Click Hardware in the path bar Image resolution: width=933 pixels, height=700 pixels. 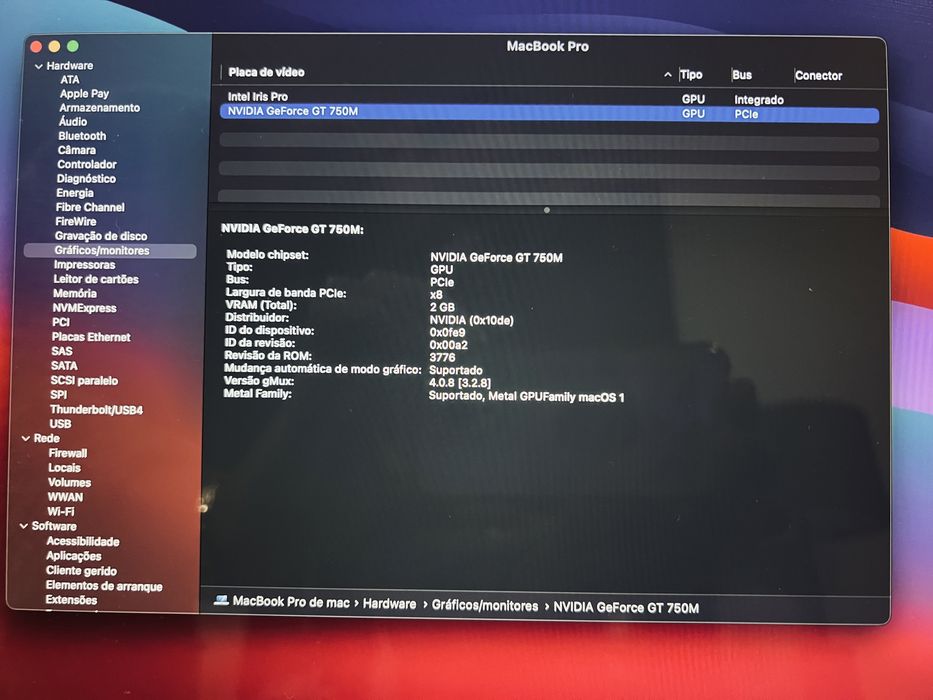point(389,604)
